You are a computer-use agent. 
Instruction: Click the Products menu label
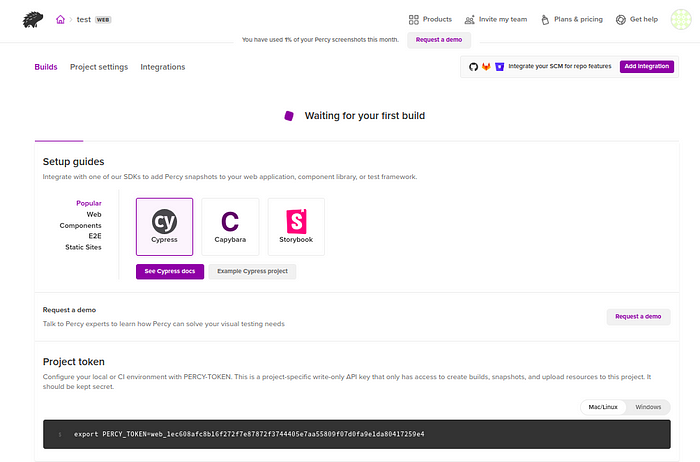[437, 19]
